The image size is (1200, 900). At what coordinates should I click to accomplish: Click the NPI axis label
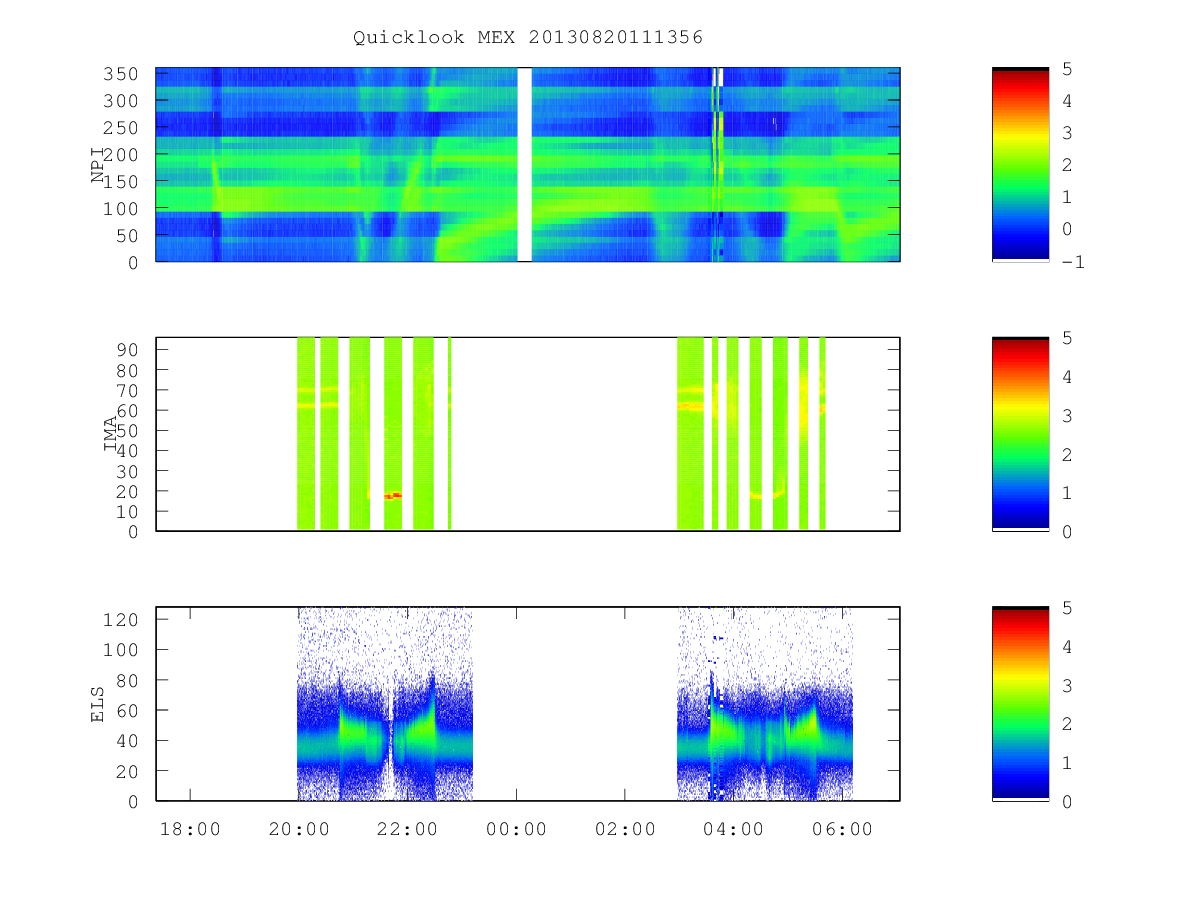click(98, 164)
